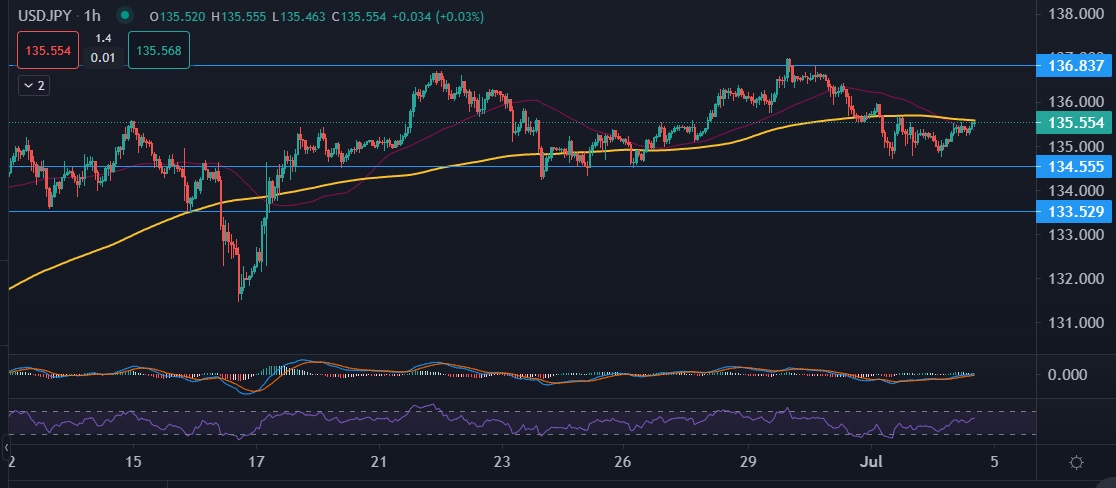Click the date label 17 on time axis
This screenshot has height=488, width=1116.
(x=256, y=461)
